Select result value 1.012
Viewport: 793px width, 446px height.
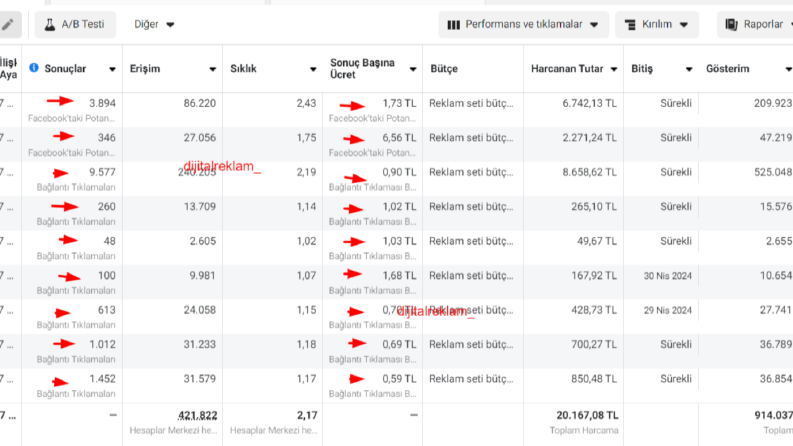click(102, 344)
